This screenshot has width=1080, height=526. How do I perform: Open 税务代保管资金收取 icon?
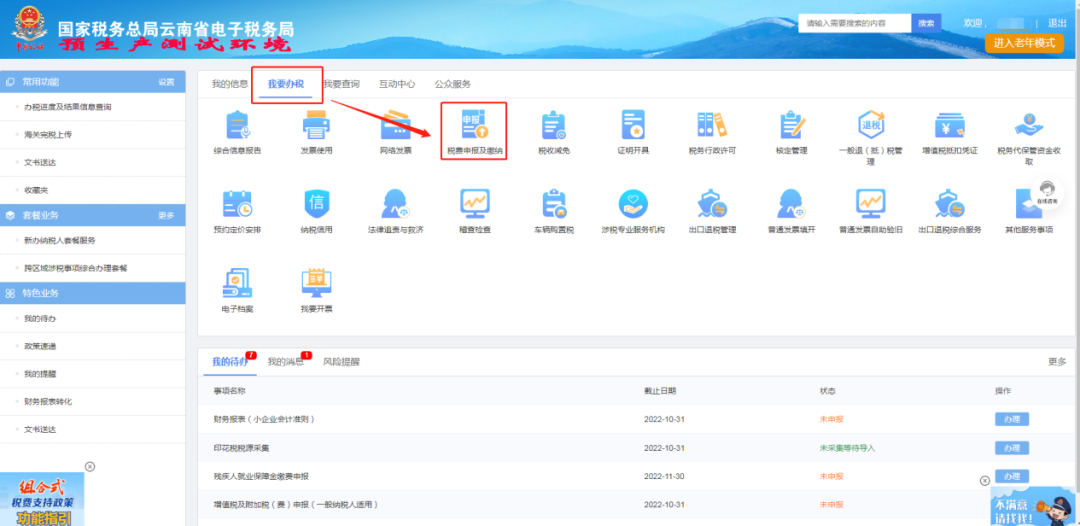[1029, 125]
